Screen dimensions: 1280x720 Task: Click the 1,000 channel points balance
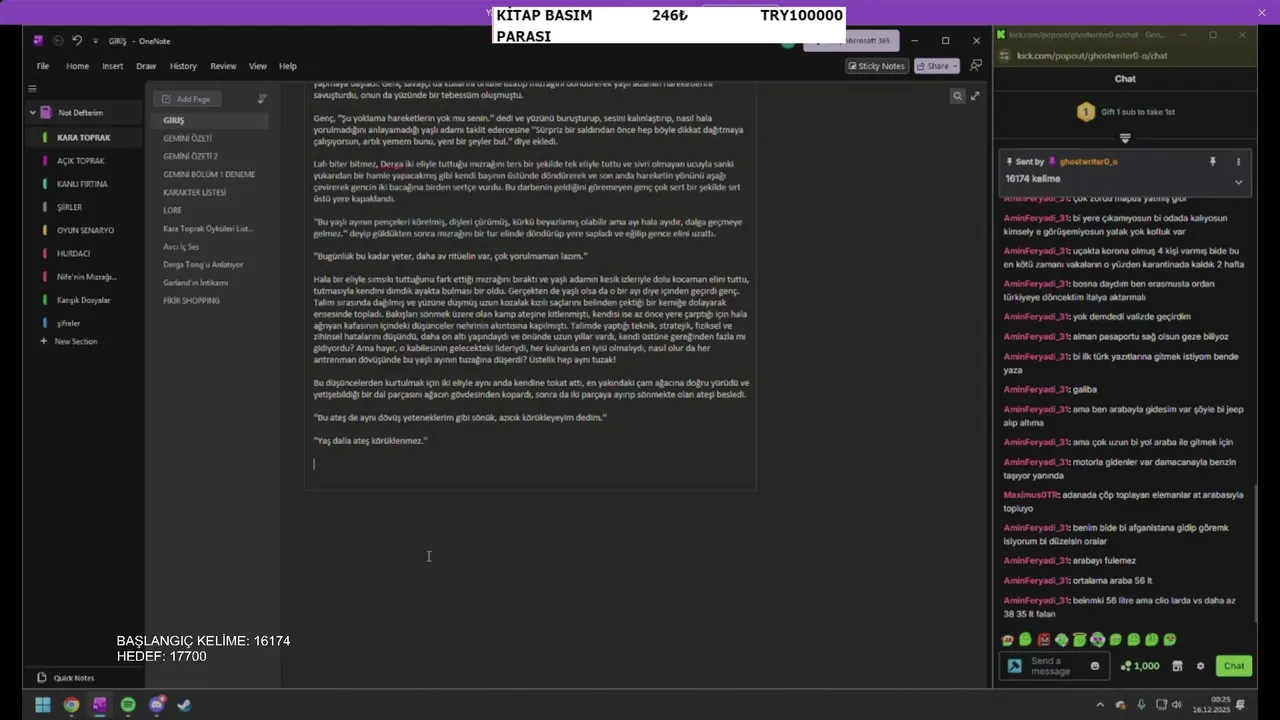1140,666
